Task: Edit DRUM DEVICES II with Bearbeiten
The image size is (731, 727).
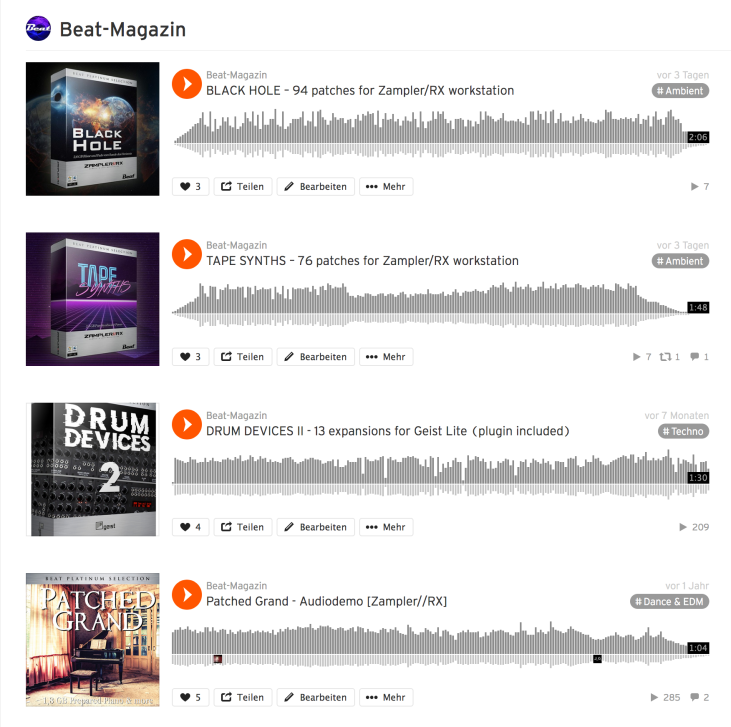Action: click(316, 527)
